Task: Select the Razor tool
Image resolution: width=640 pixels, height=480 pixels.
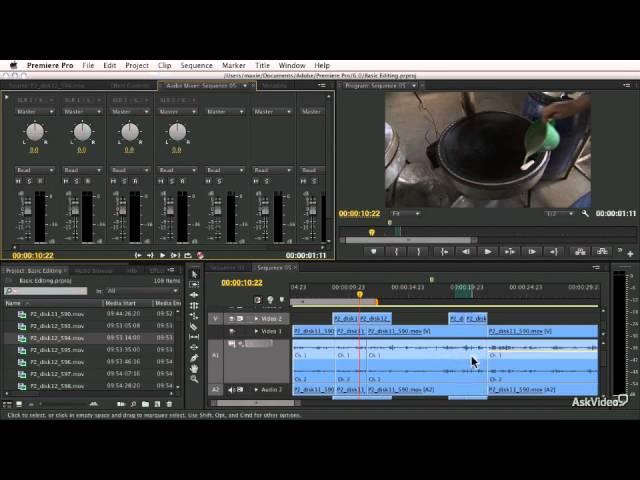Action: [x=194, y=327]
